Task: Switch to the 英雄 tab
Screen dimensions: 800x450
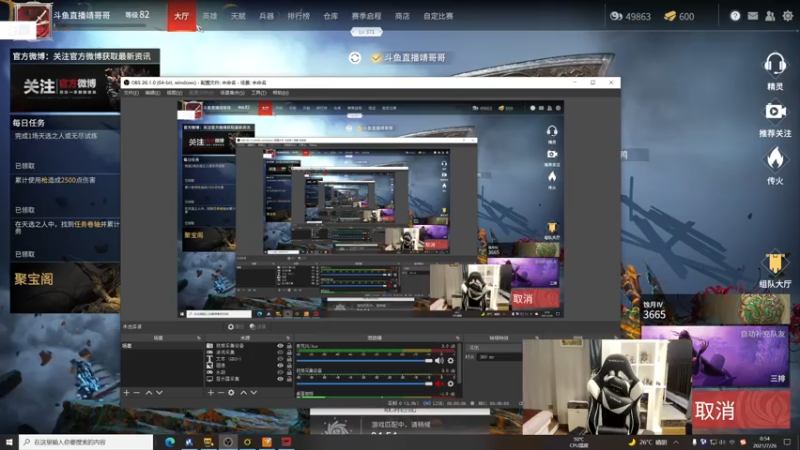Action: [x=210, y=16]
